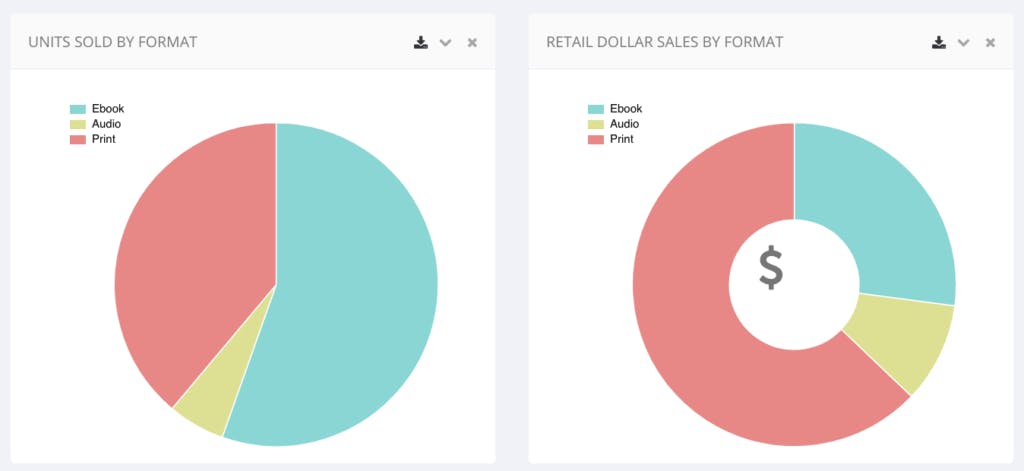Close the Retail Dollar Sales by Format panel

coord(990,43)
